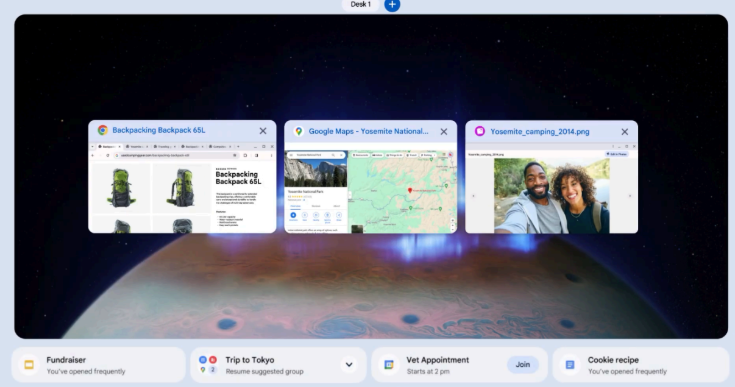Image resolution: width=735 pixels, height=387 pixels.
Task: Click the Calendar icon beside Vet Appointment
Action: coord(389,365)
